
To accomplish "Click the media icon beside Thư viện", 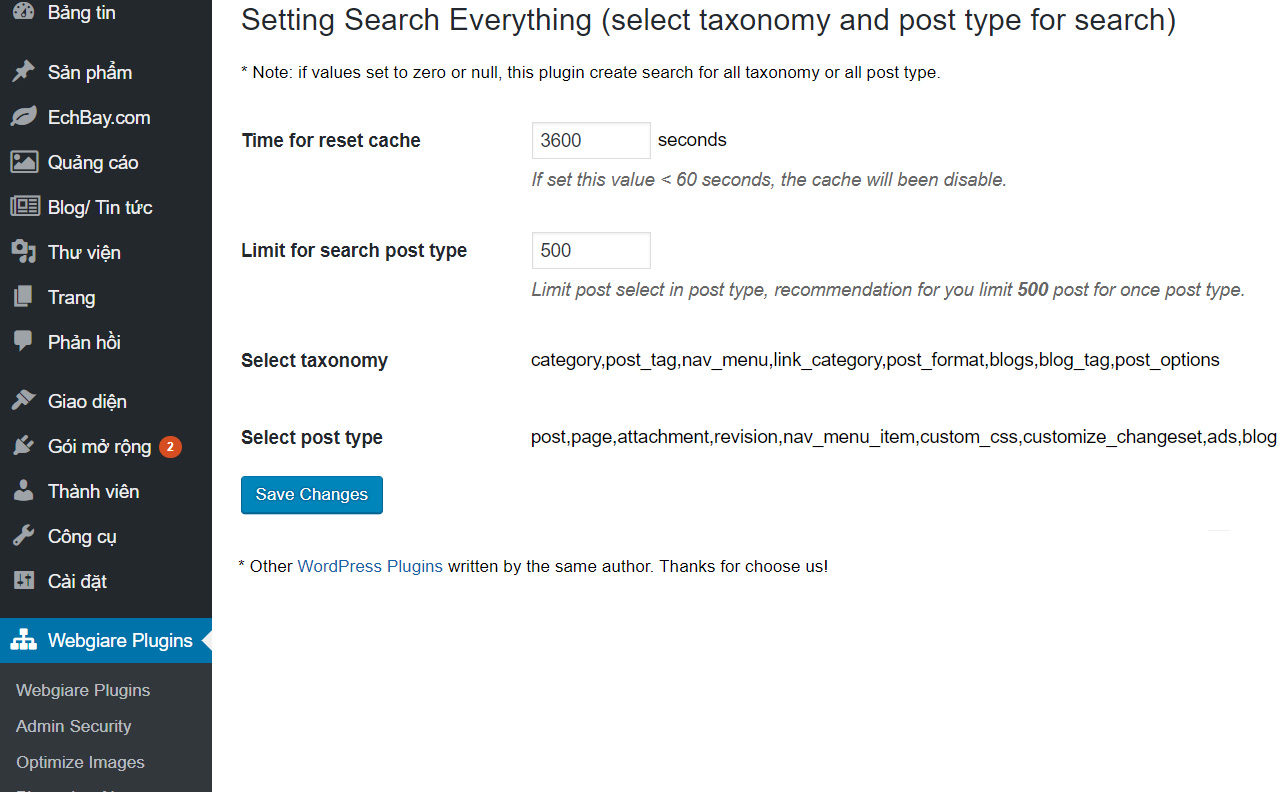I will (x=24, y=252).
